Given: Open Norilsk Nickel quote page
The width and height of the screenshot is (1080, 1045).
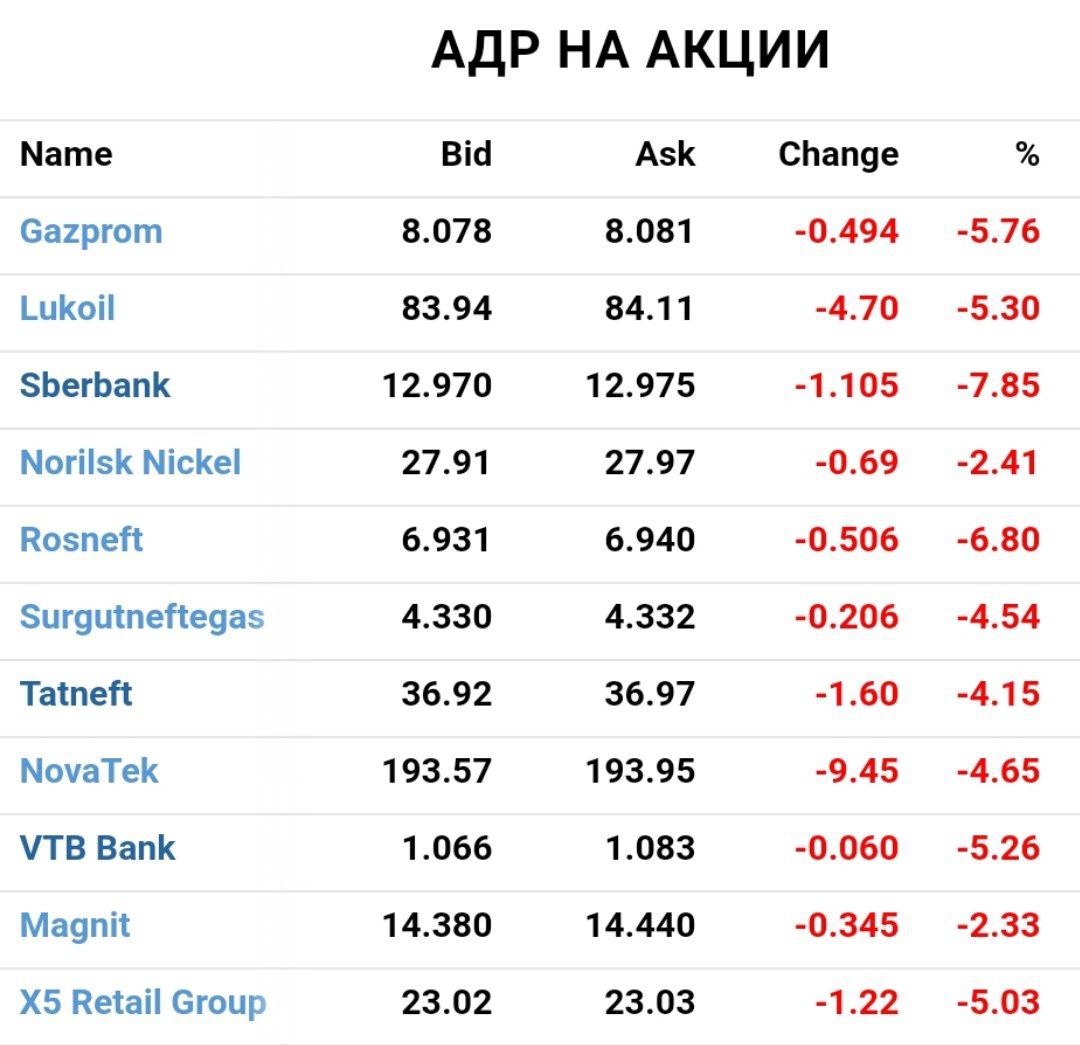Looking at the screenshot, I should coord(130,462).
